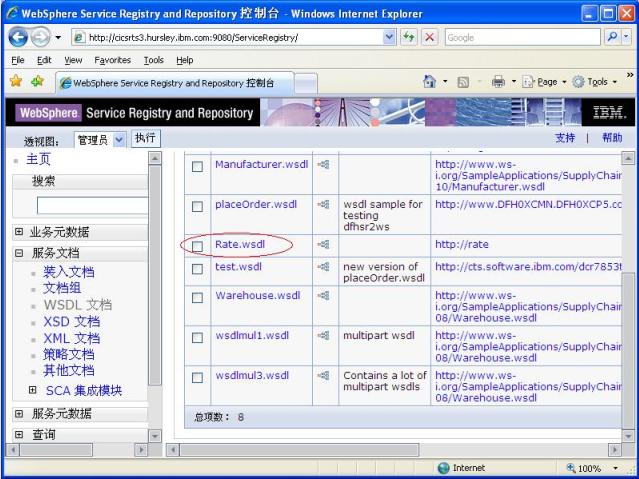Open the recent pages dropdown arrow

[58, 38]
